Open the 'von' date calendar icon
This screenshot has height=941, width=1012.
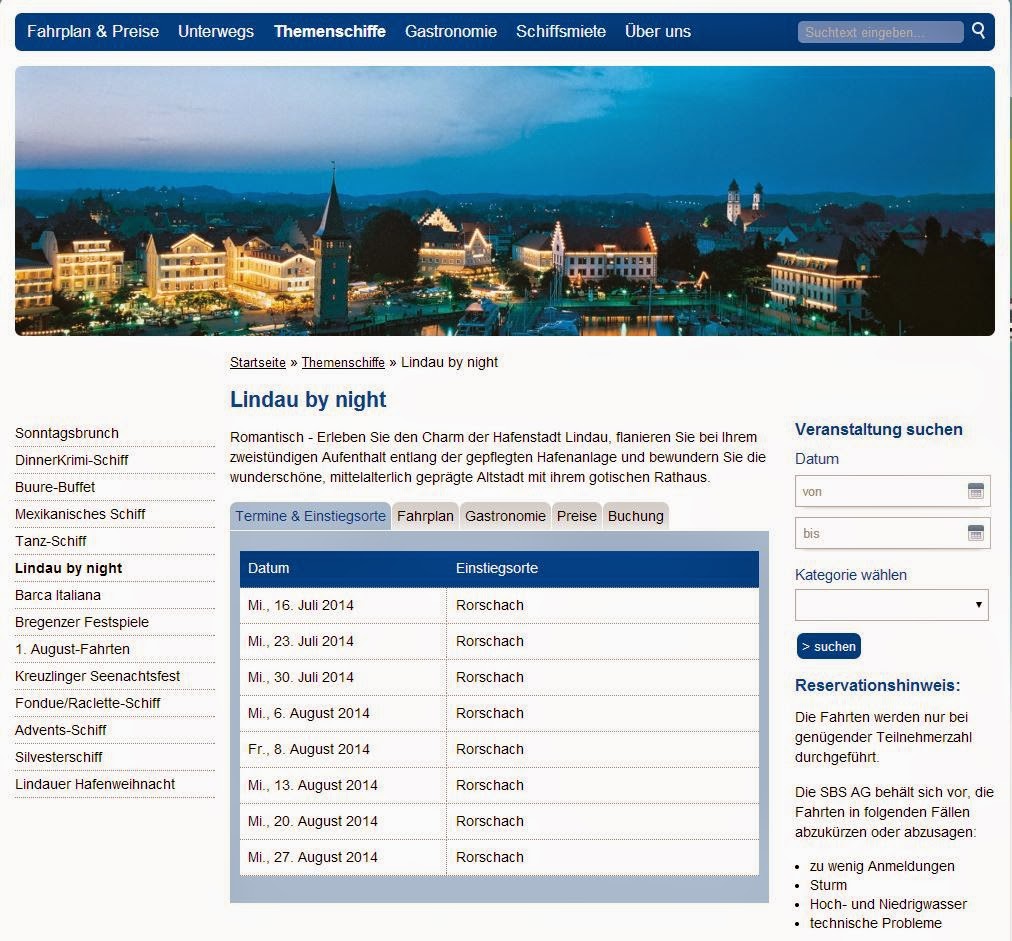click(976, 491)
